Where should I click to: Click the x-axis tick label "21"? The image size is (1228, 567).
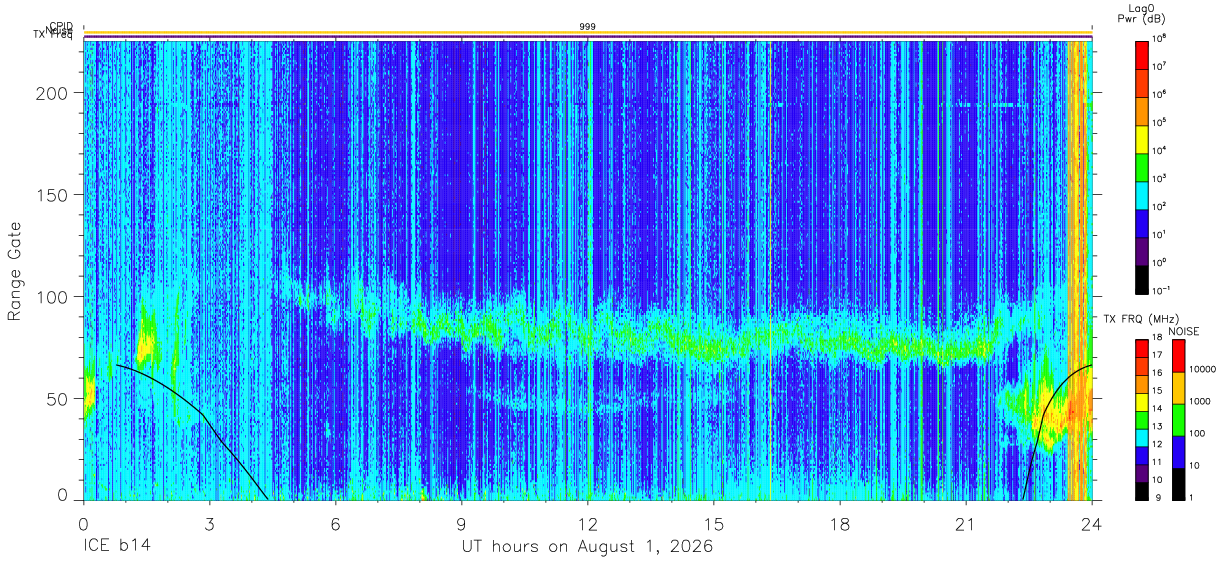965,523
